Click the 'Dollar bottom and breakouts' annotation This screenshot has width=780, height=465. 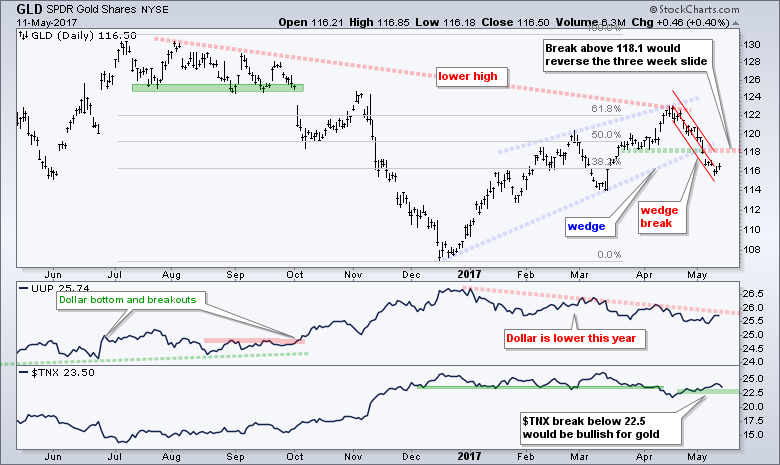click(131, 300)
